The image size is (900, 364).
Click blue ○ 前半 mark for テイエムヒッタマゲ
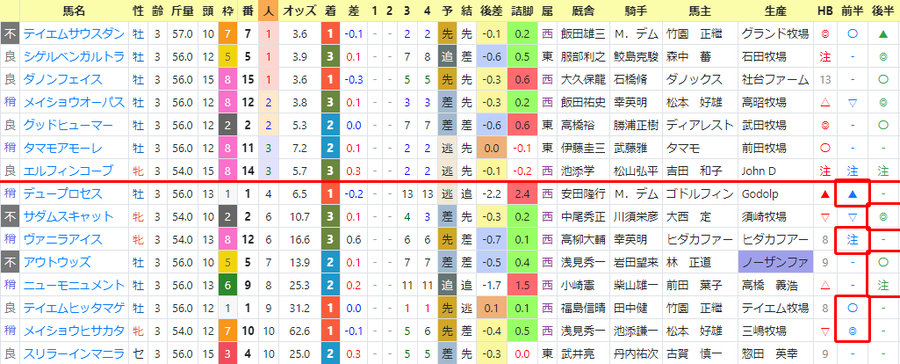pyautogui.click(x=852, y=308)
